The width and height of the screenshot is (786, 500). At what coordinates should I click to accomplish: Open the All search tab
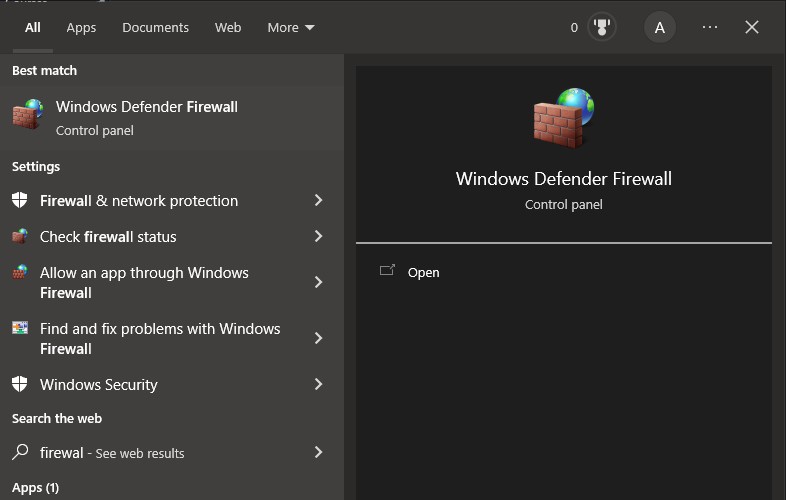tap(33, 28)
